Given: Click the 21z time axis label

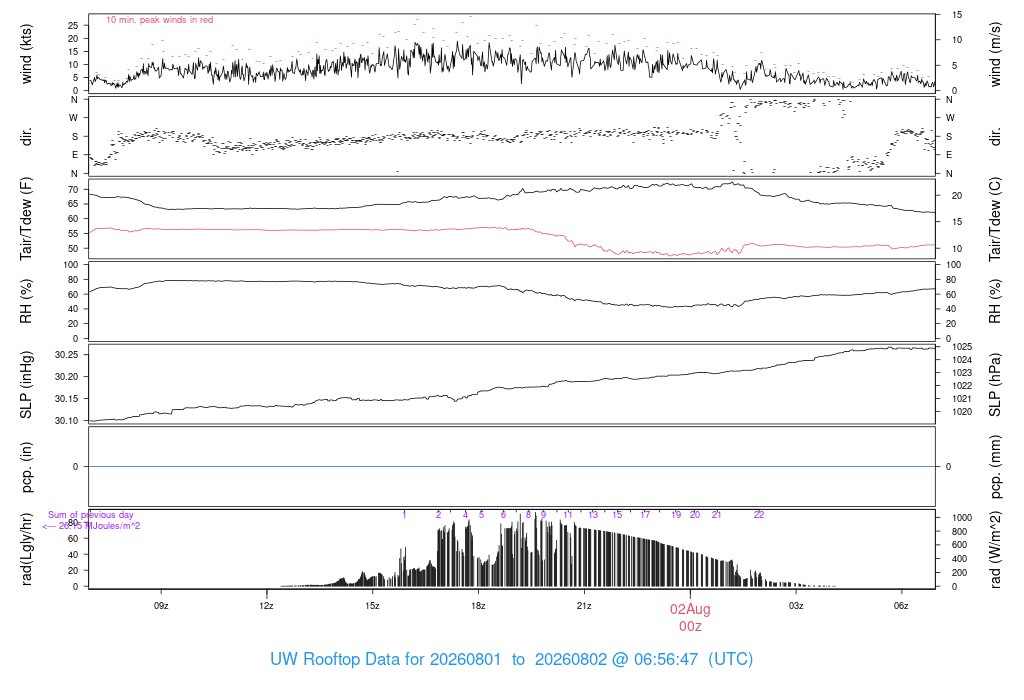Looking at the screenshot, I should [584, 606].
